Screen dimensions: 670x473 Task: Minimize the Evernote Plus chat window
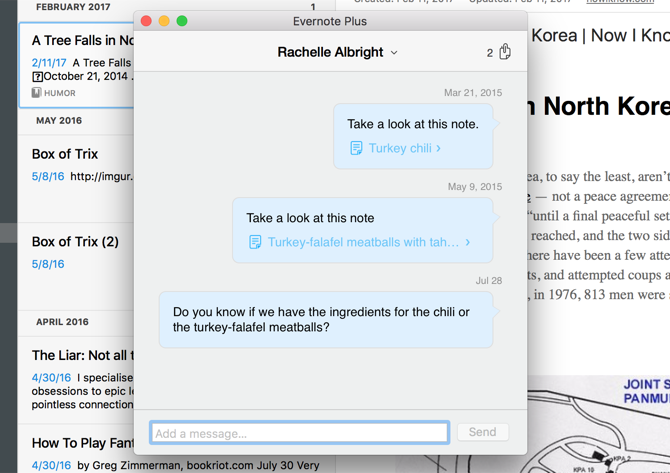click(164, 21)
